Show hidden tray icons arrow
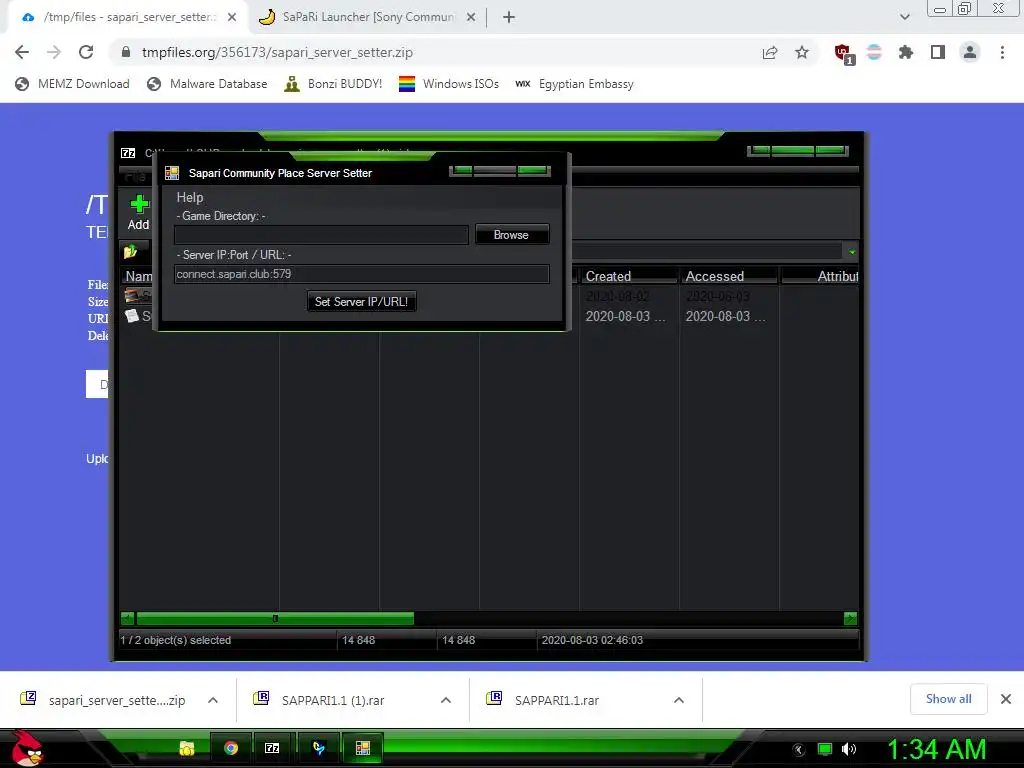 (798, 750)
